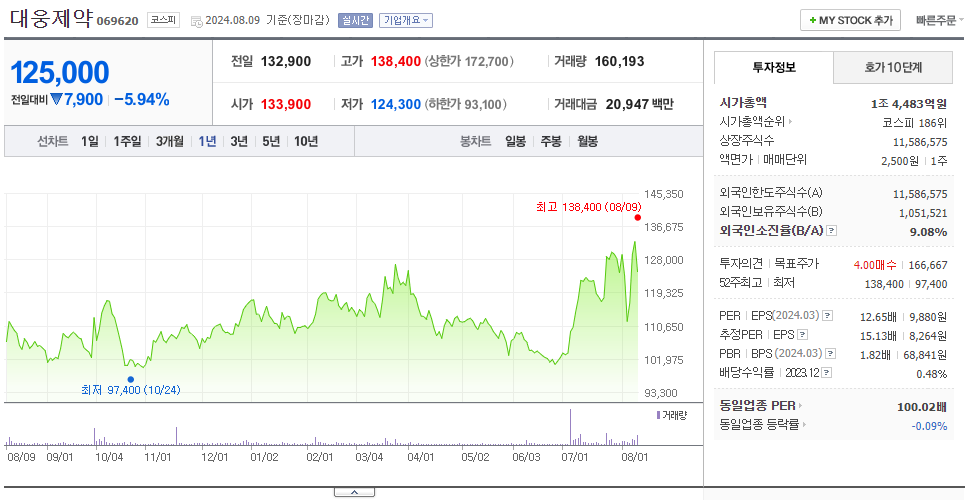Click help icon next to 외국인소진율(B/A)

point(832,231)
